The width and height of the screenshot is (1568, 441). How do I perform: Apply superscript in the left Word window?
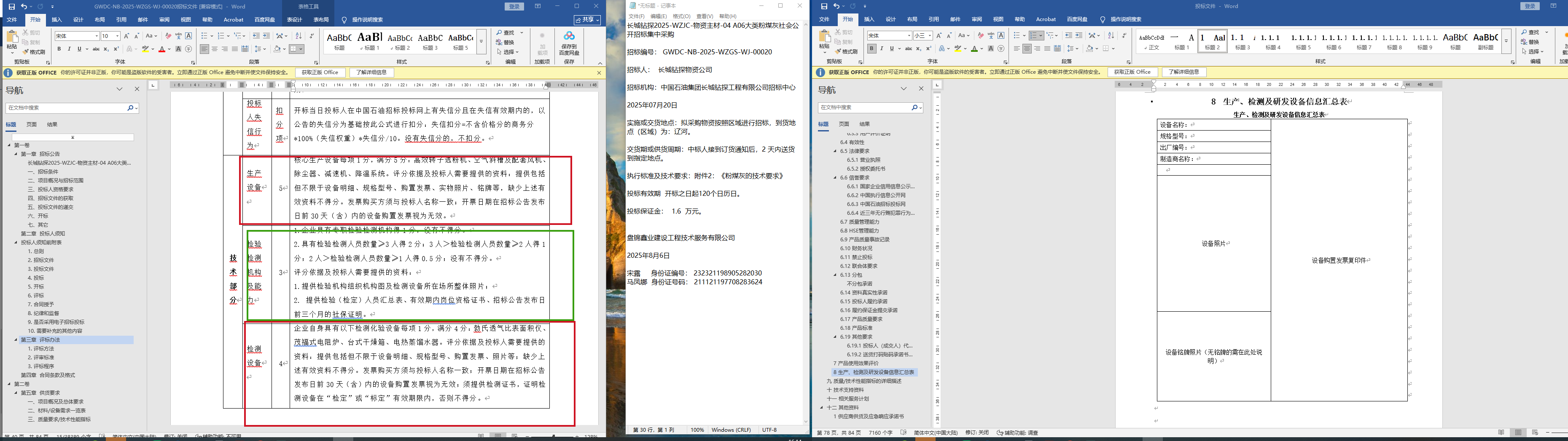click(116, 49)
